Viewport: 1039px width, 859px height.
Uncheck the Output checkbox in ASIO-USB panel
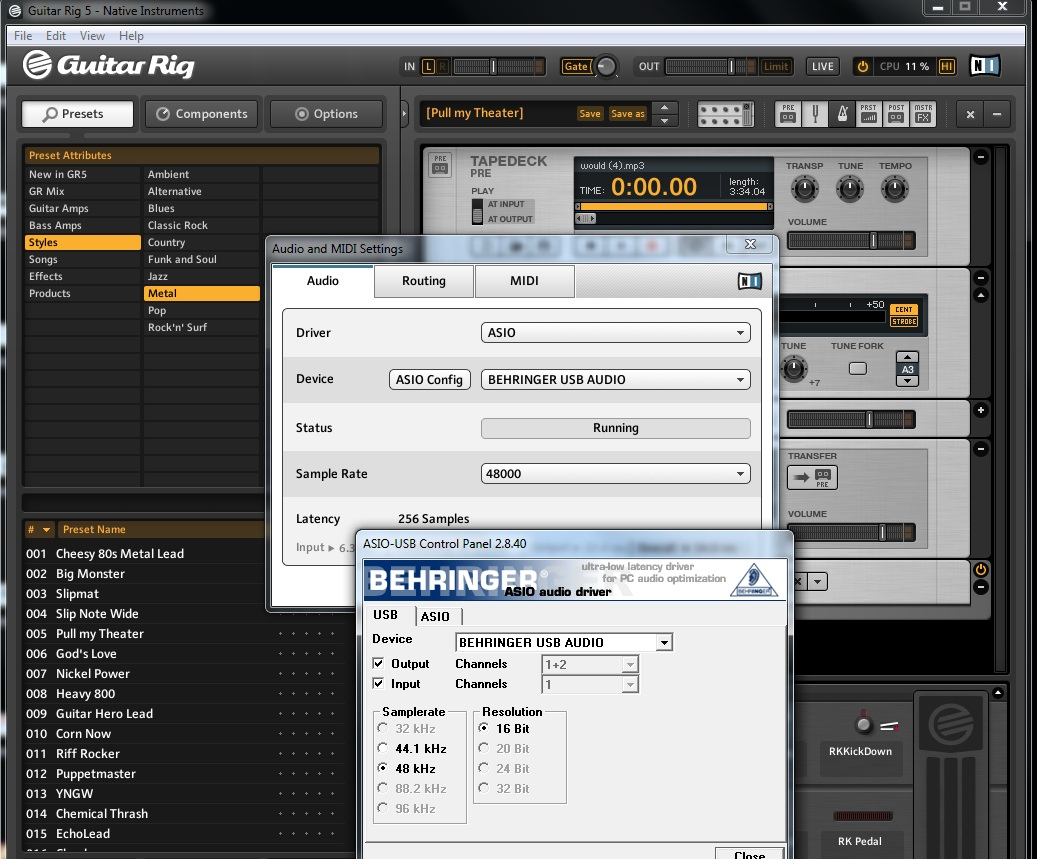tap(378, 664)
